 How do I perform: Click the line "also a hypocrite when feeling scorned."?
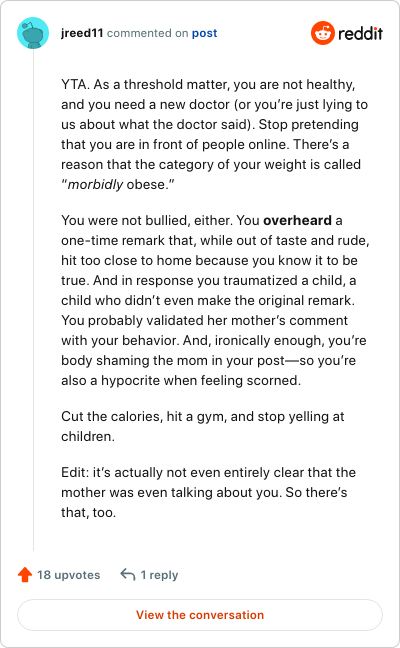point(181,380)
